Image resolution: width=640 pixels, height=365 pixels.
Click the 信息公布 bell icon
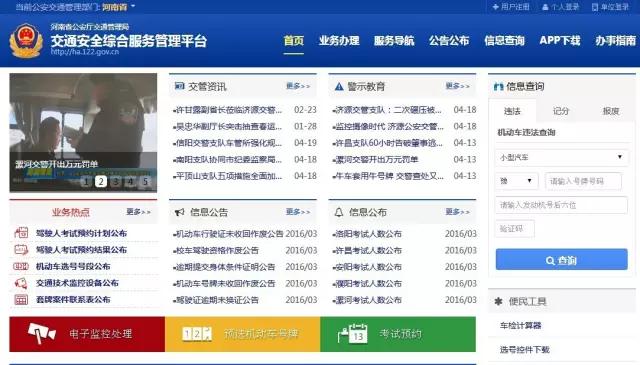(339, 212)
